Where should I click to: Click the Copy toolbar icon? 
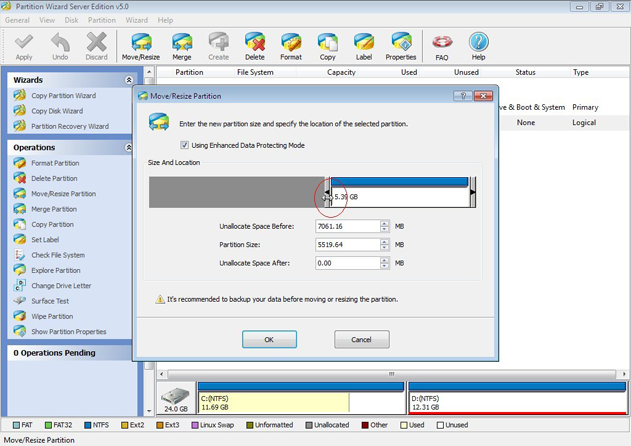pos(327,46)
